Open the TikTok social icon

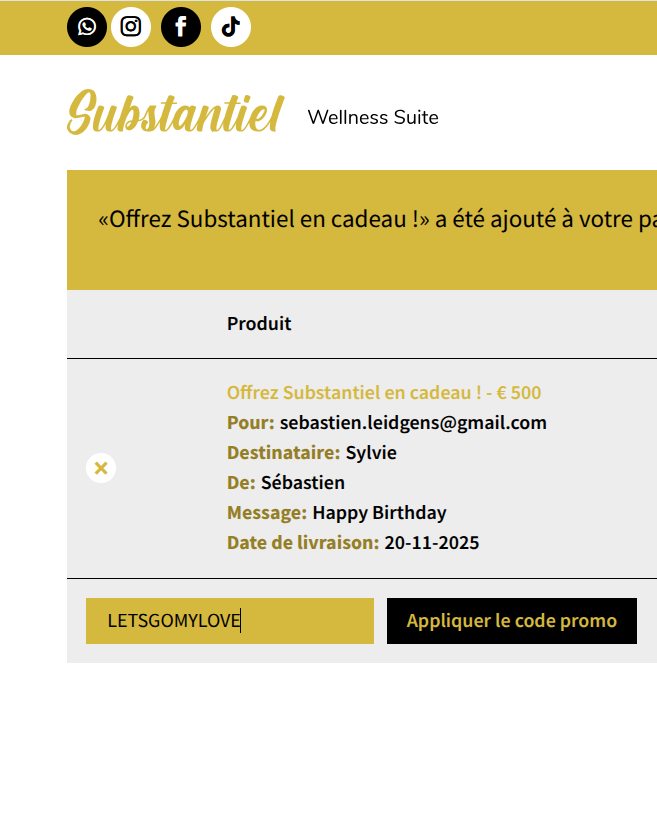coord(231,27)
